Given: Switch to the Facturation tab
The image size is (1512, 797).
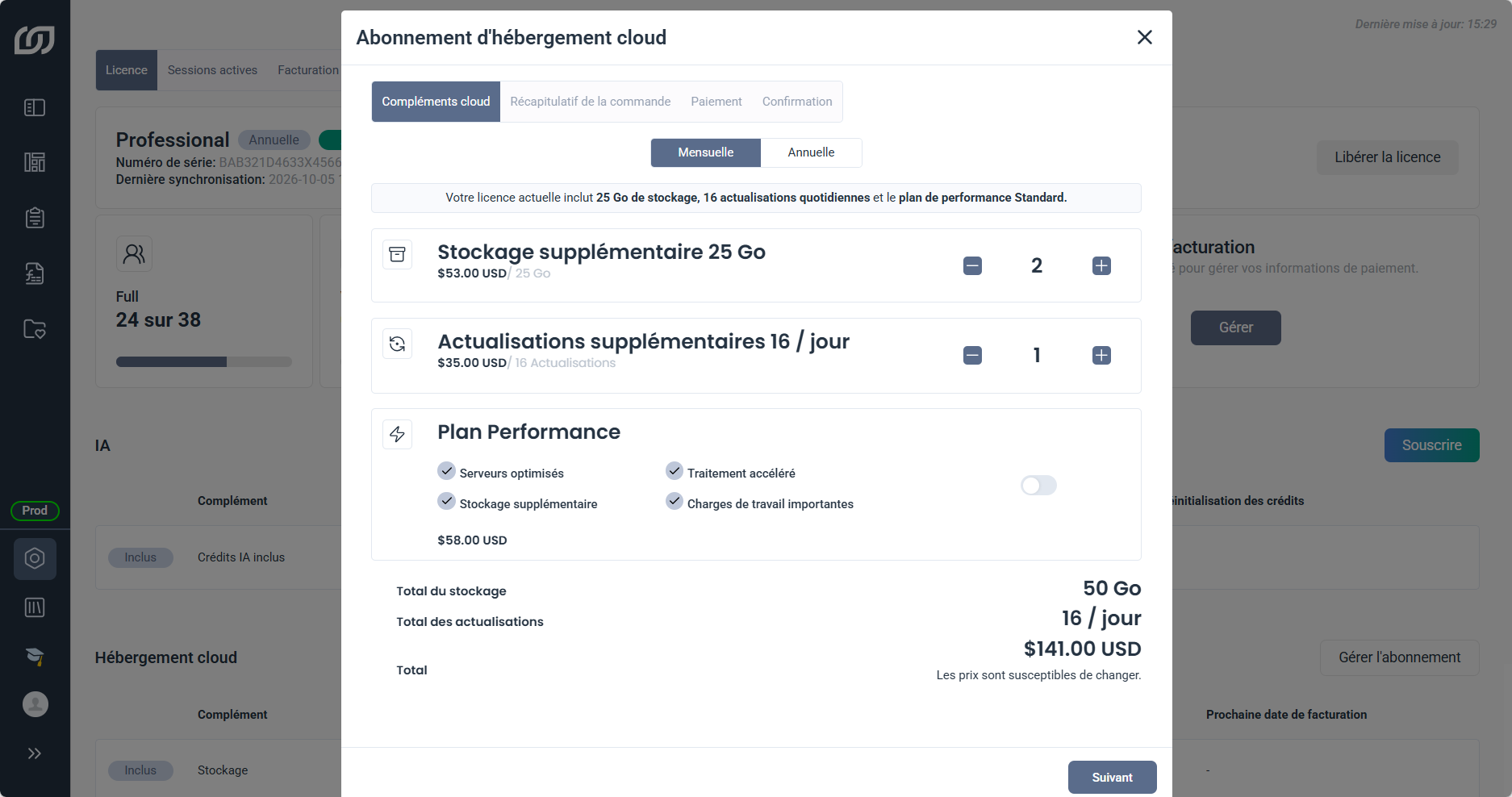Looking at the screenshot, I should click(308, 70).
